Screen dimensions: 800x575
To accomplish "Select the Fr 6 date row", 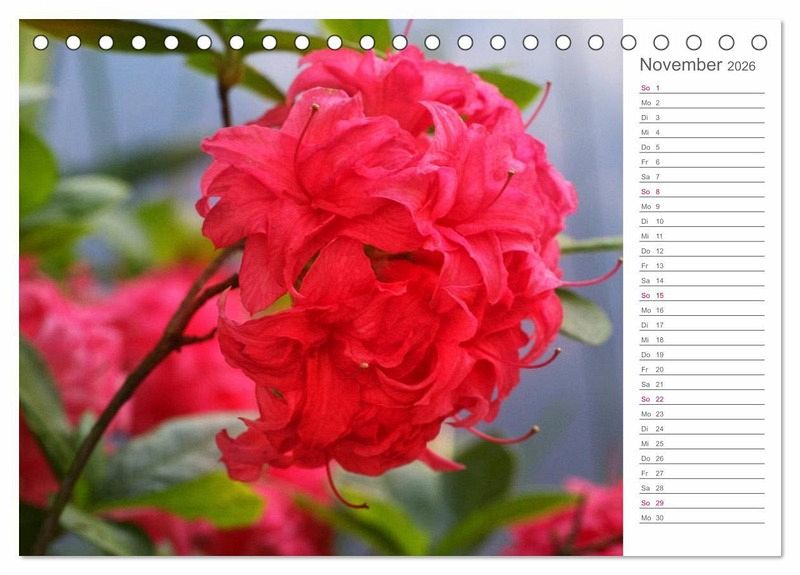I will [x=701, y=162].
